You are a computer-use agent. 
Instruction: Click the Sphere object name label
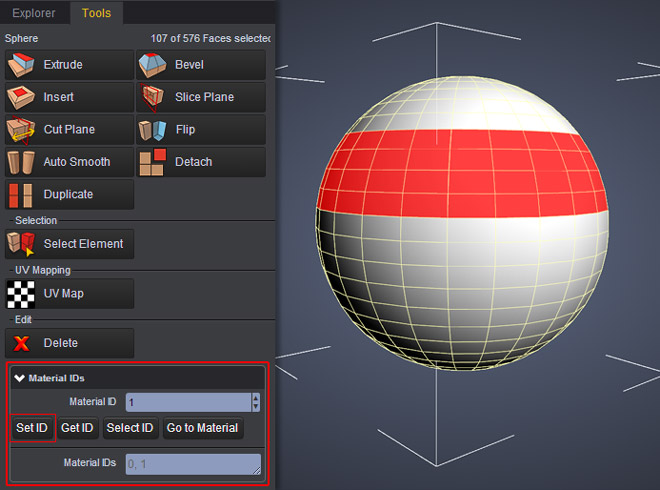(21, 38)
